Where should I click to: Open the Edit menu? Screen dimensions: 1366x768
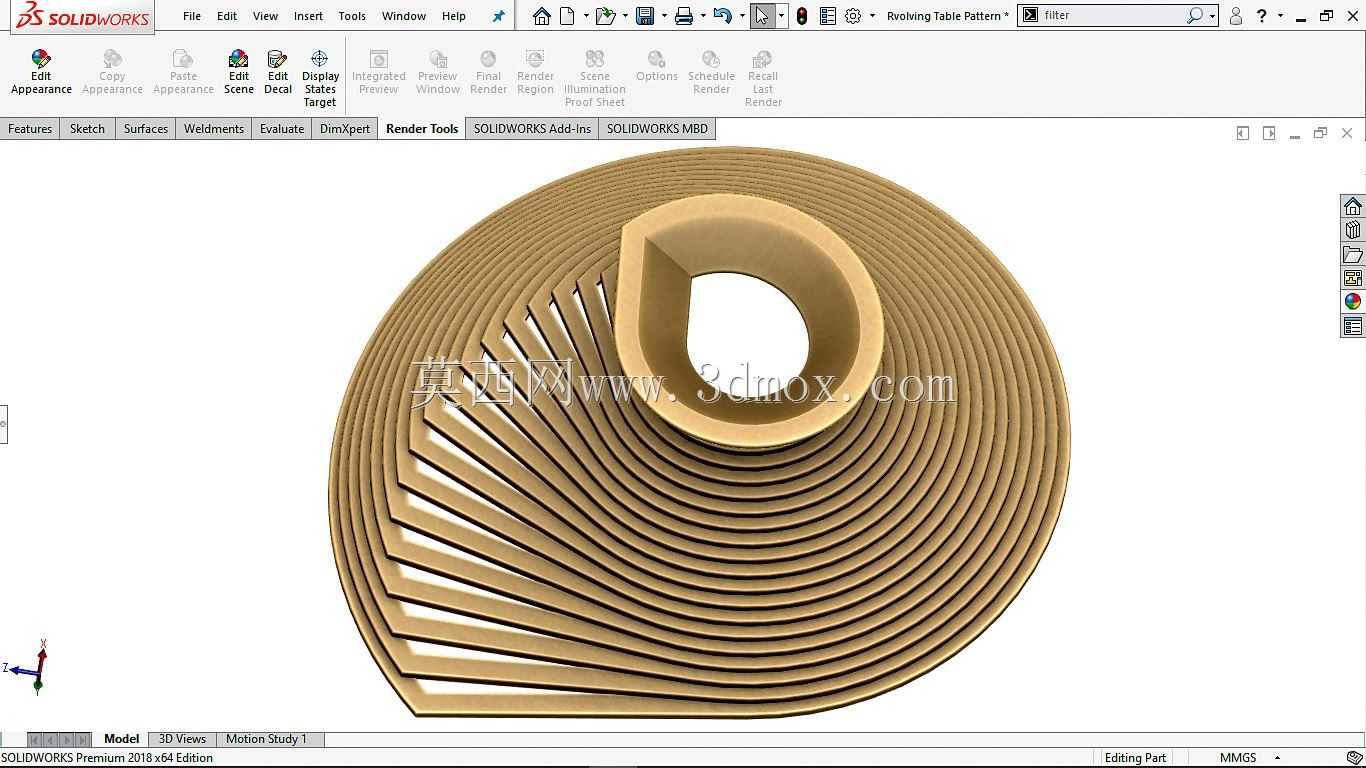click(x=227, y=16)
